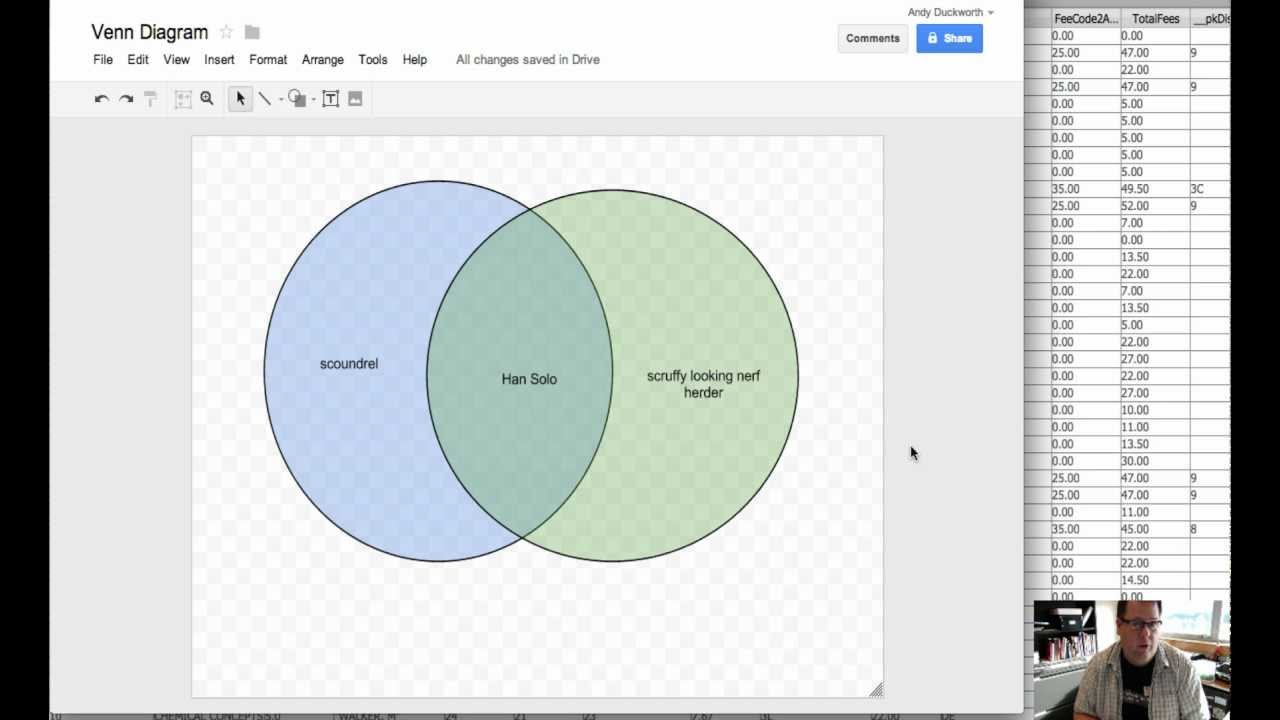Click the Undo arrow icon
The image size is (1280, 720).
coord(101,99)
